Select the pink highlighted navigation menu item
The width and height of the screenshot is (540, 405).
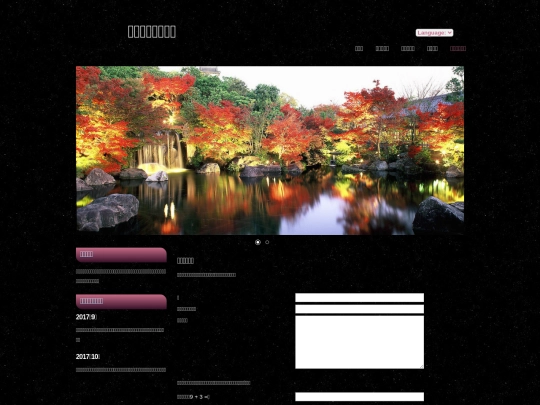click(x=458, y=49)
